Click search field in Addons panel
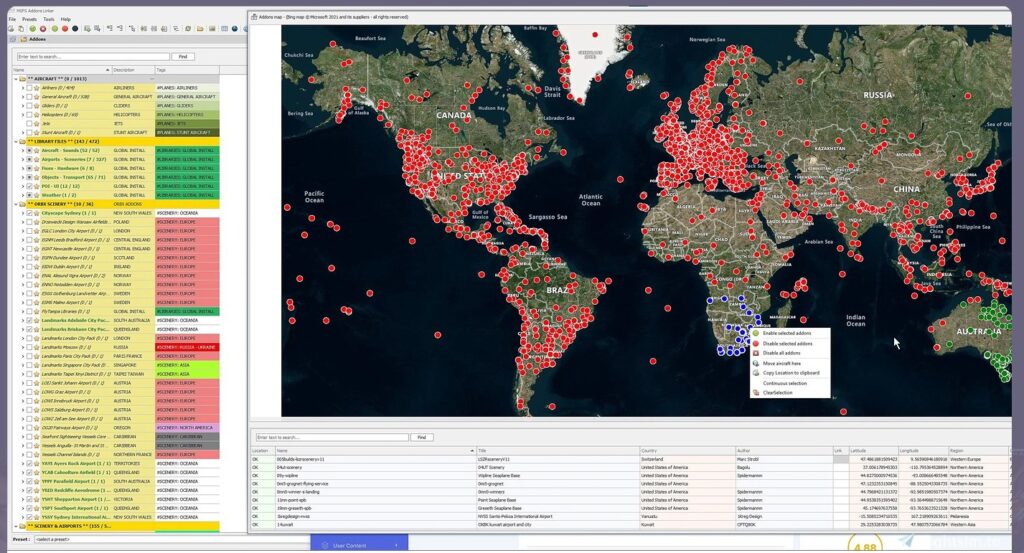The height and width of the screenshot is (553, 1024). coord(93,57)
